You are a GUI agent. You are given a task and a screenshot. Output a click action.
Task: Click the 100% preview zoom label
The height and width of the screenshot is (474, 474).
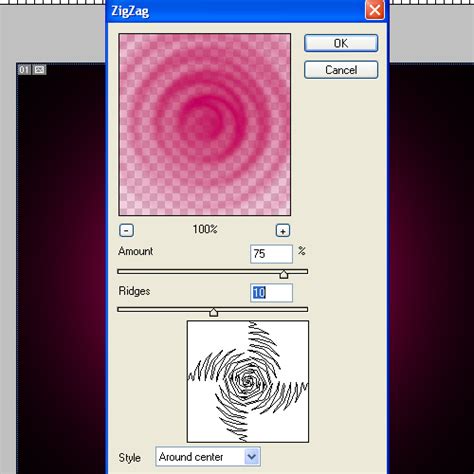click(x=205, y=229)
